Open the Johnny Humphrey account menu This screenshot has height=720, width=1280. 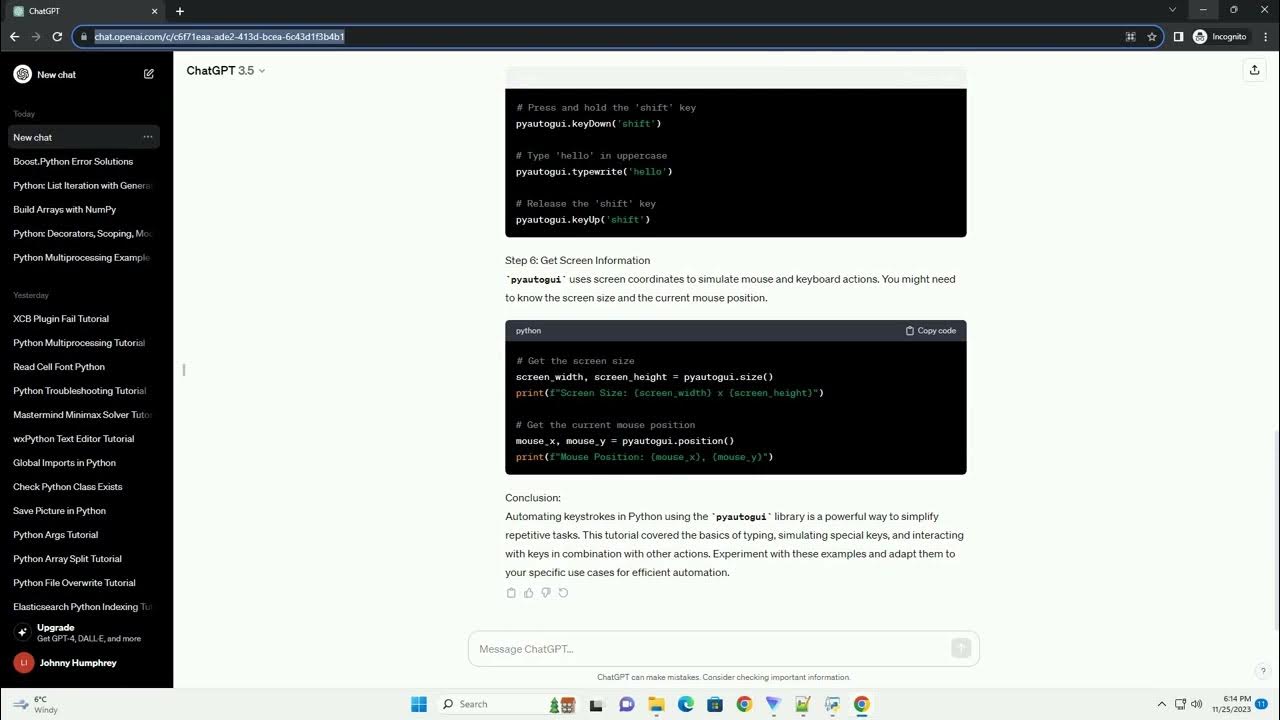[83, 662]
